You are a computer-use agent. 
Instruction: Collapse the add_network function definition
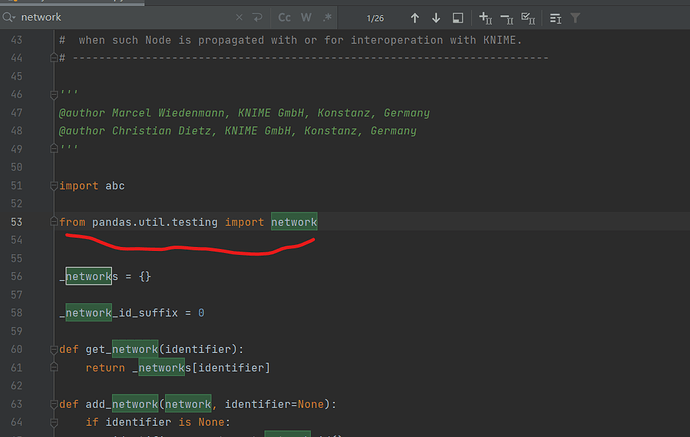tap(53, 404)
